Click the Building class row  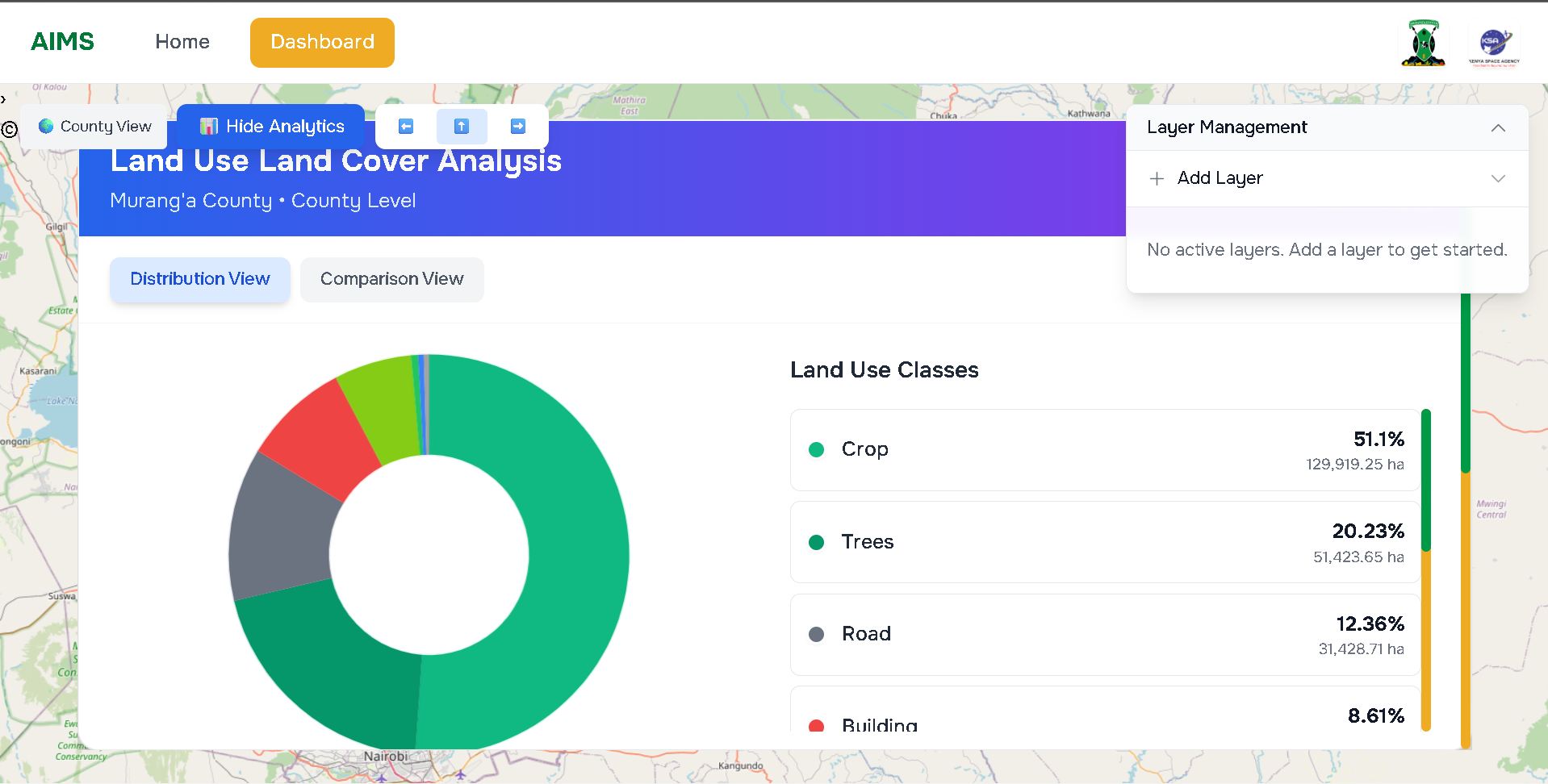click(1105, 710)
